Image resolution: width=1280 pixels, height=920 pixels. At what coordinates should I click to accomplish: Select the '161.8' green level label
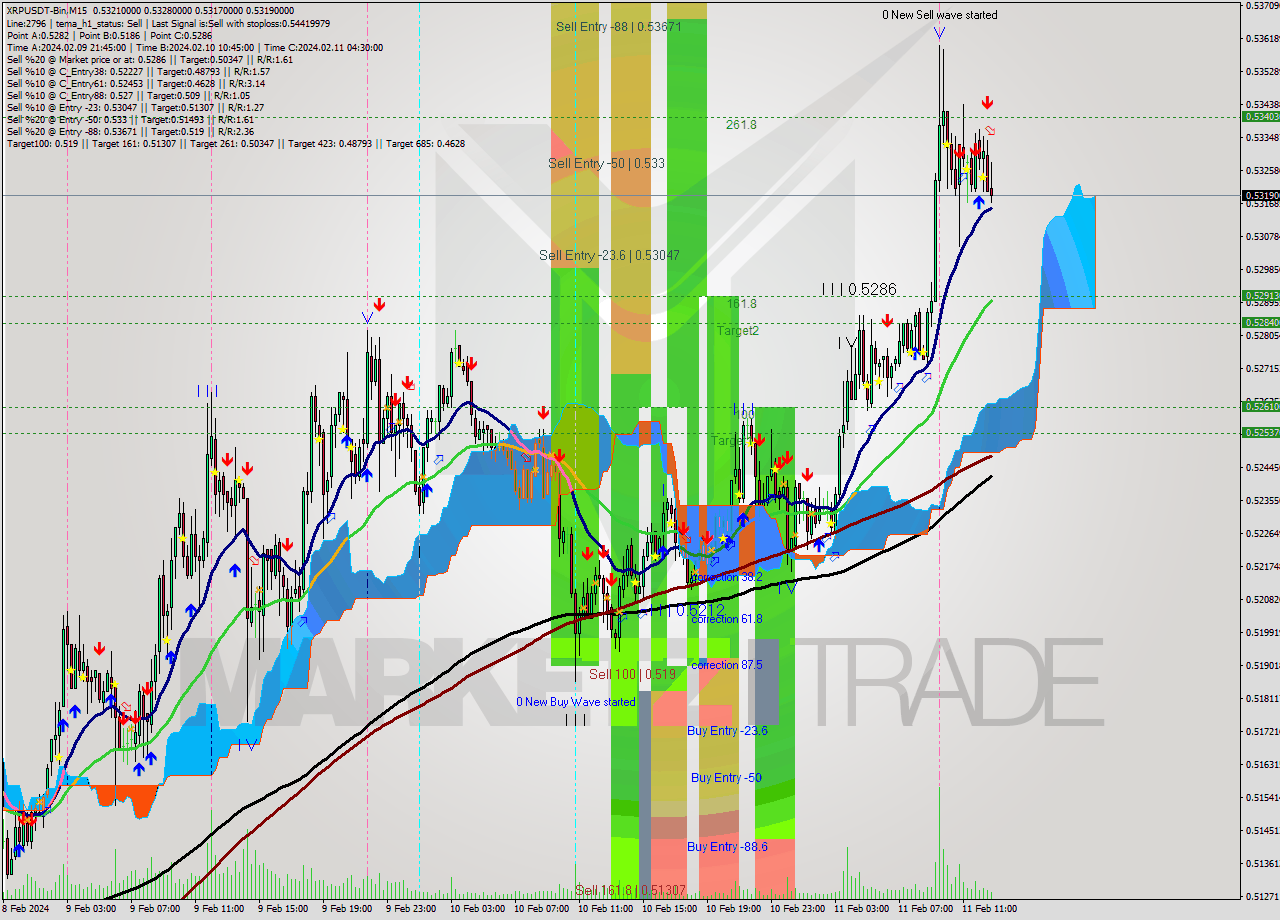[x=741, y=303]
